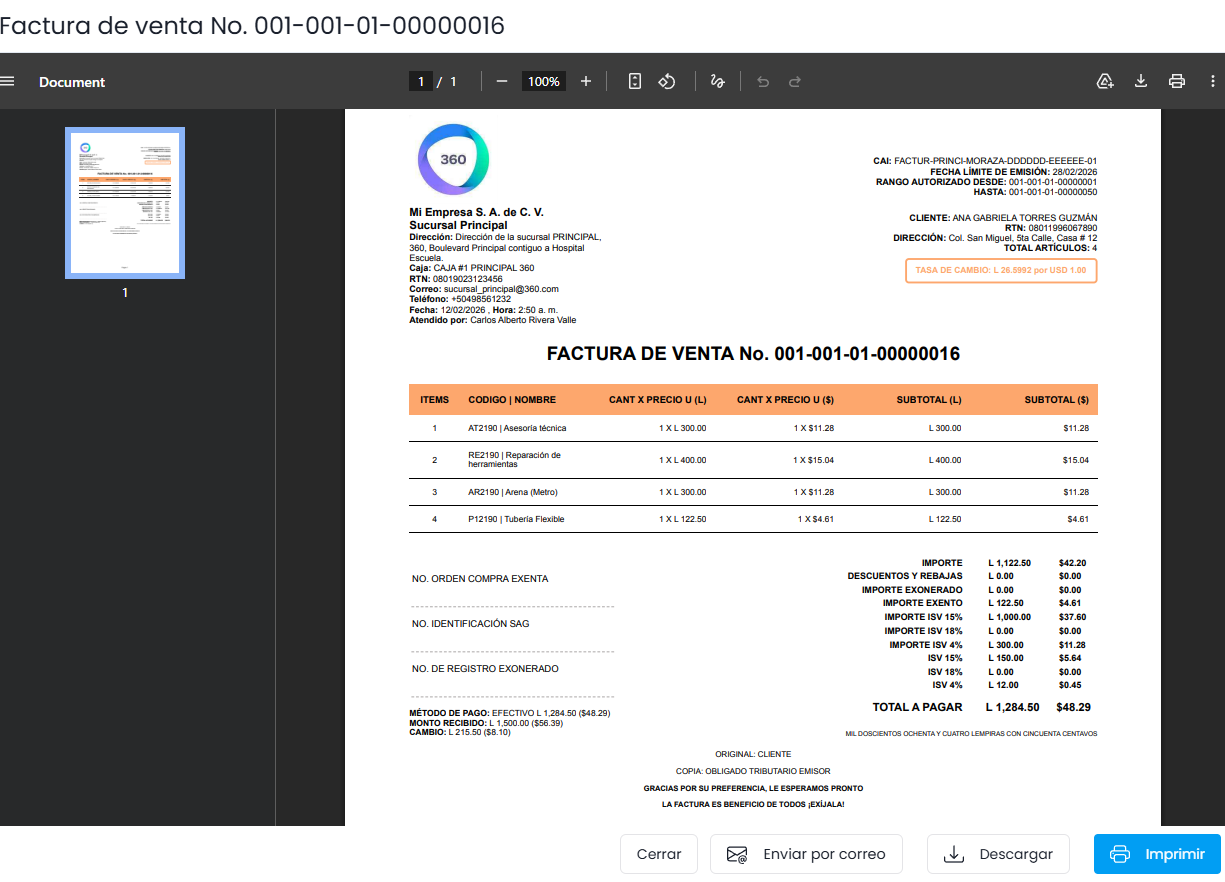Viewport: 1225px width, 882px height.
Task: Click the 100% zoom level field
Action: [544, 81]
